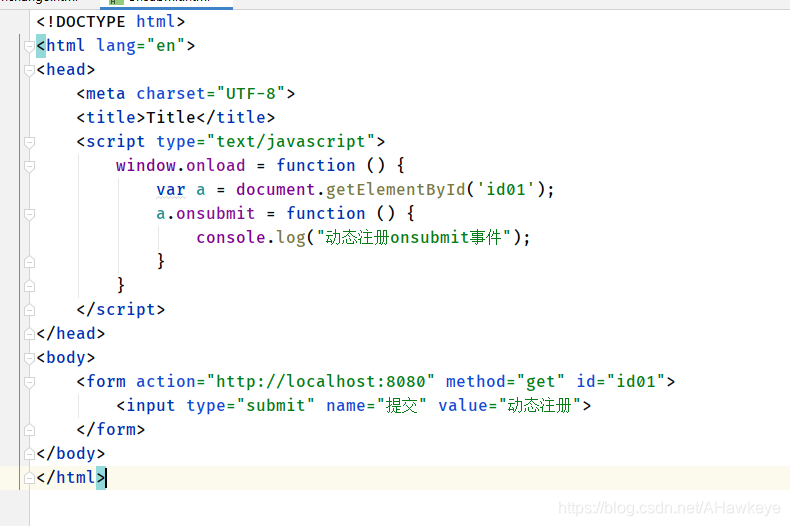Viewport: 790px width, 526px height.
Task: Click the name="提交" attribute
Action: (376, 406)
